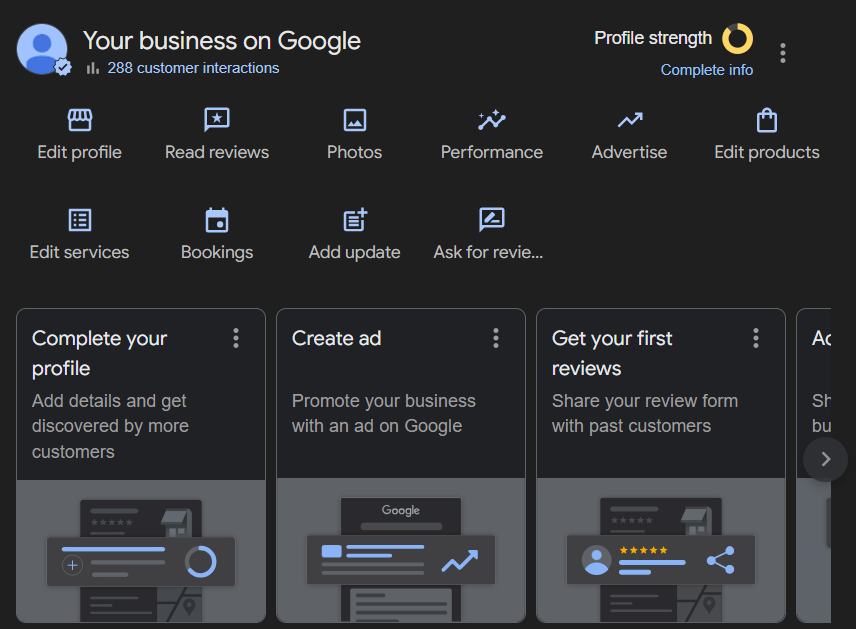This screenshot has height=629, width=856.
Task: Select the Photos label
Action: 354,152
